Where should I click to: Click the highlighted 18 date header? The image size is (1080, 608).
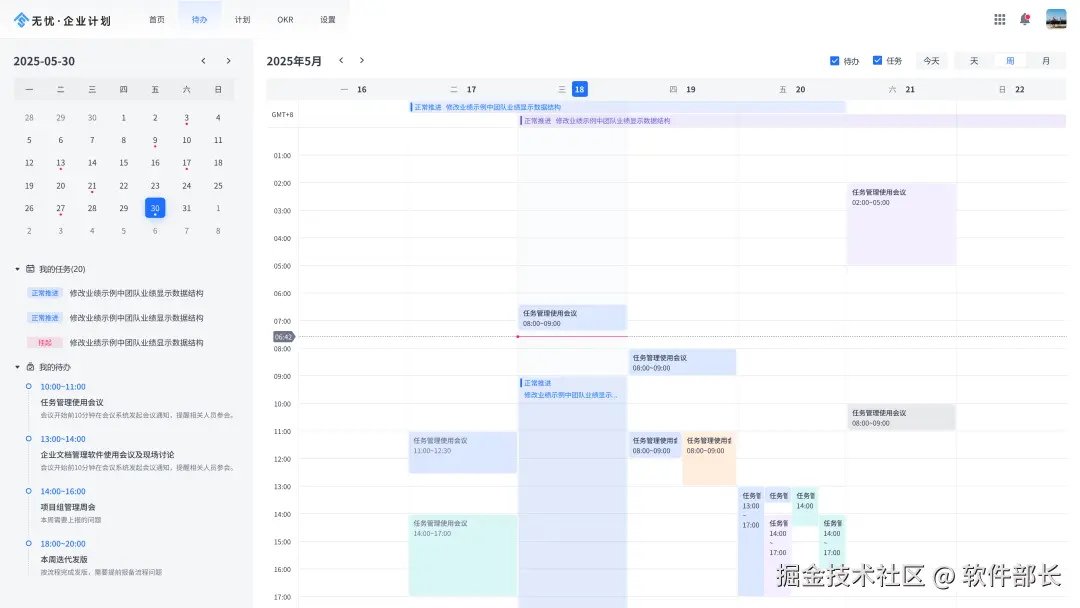pyautogui.click(x=579, y=90)
